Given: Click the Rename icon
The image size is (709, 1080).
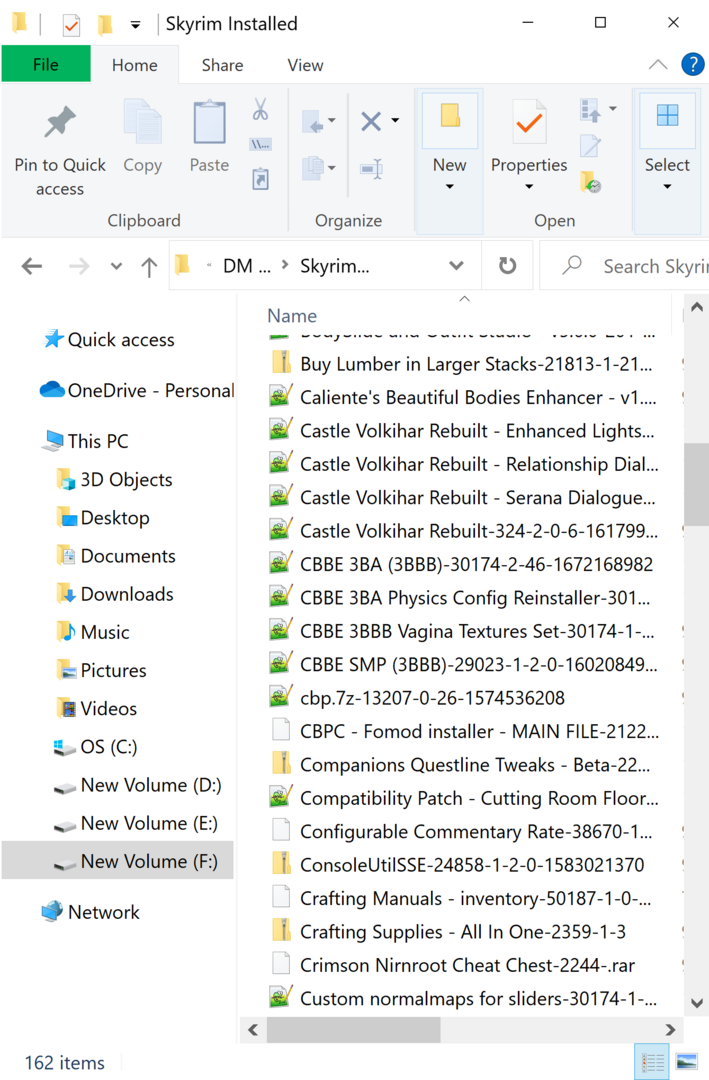Looking at the screenshot, I should (x=371, y=168).
